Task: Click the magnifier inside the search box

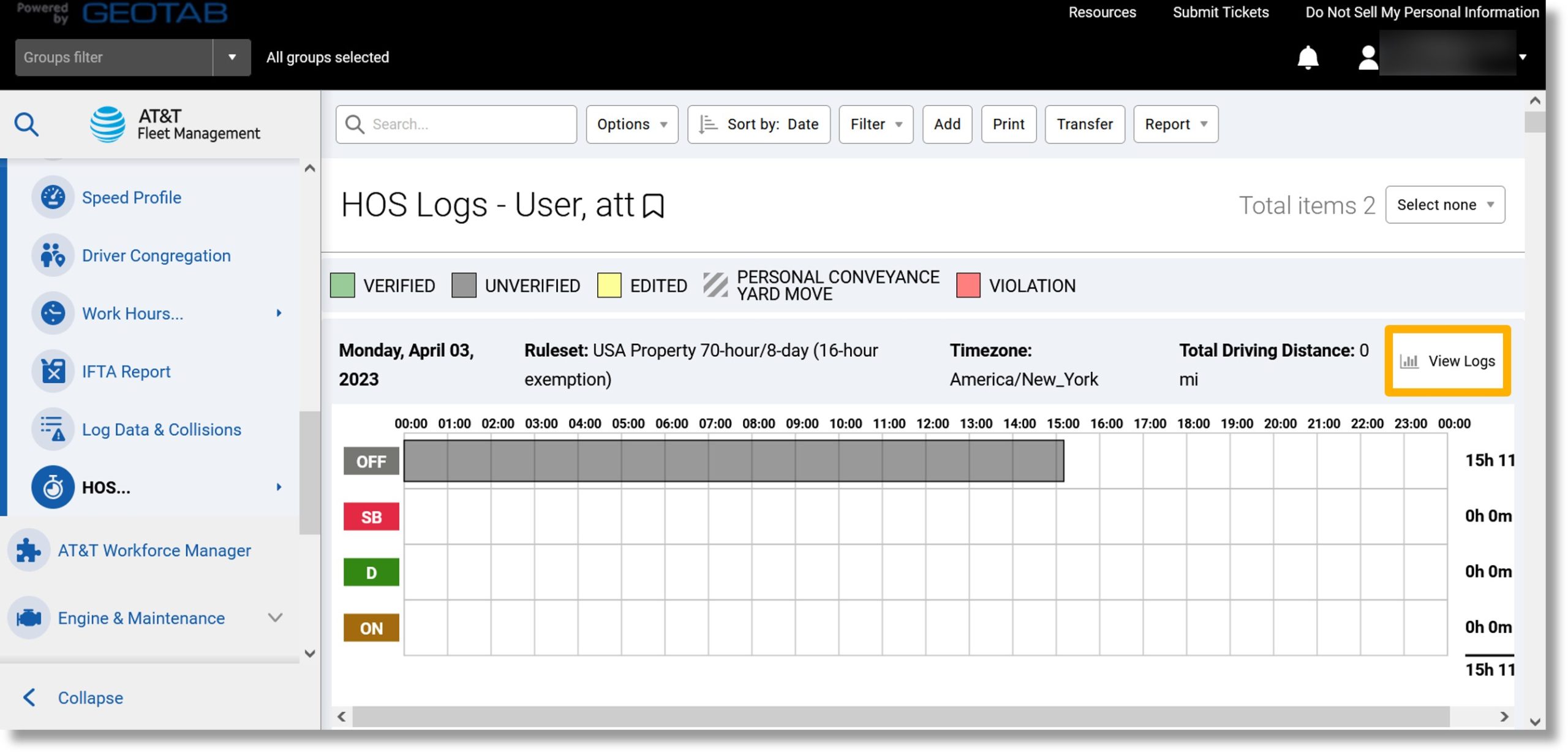Action: pyautogui.click(x=355, y=124)
